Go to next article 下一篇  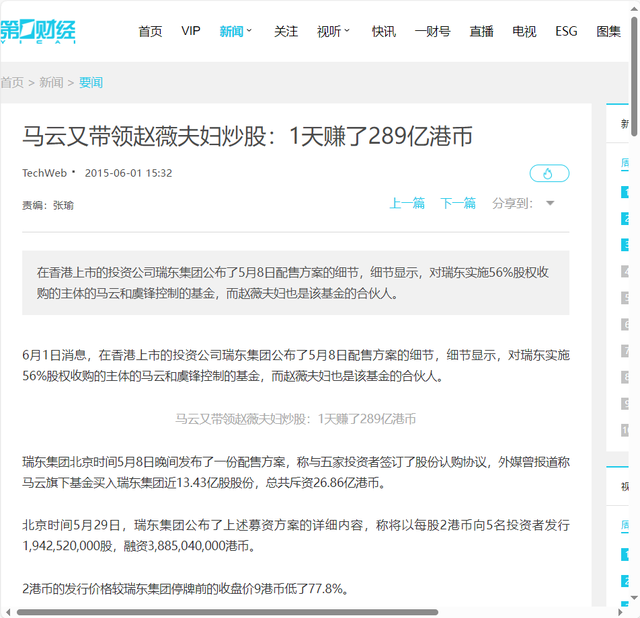pos(458,203)
